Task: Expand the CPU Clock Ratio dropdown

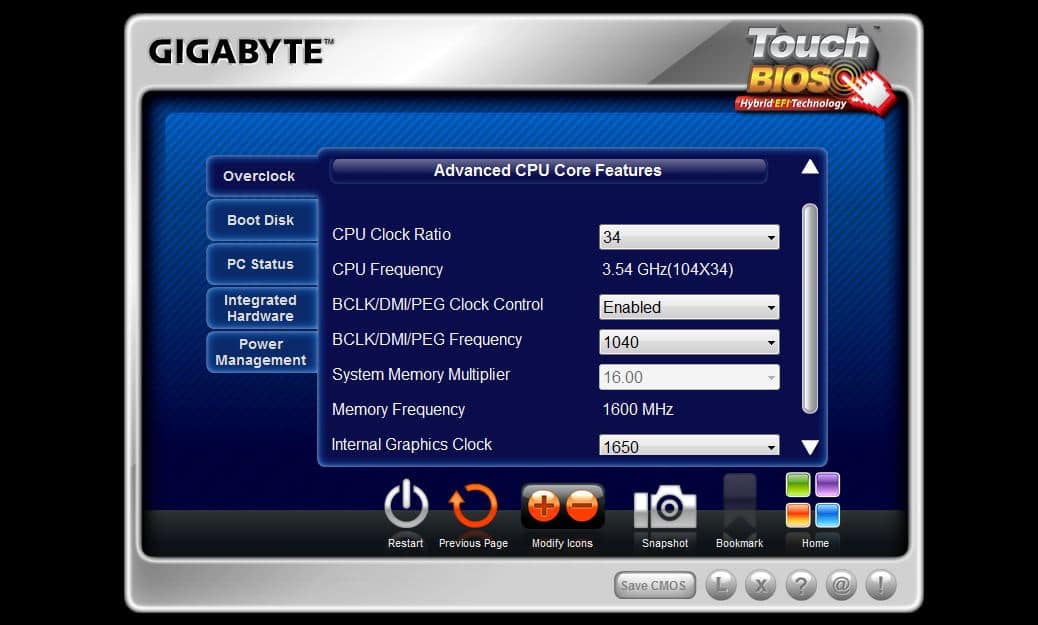Action: 689,237
